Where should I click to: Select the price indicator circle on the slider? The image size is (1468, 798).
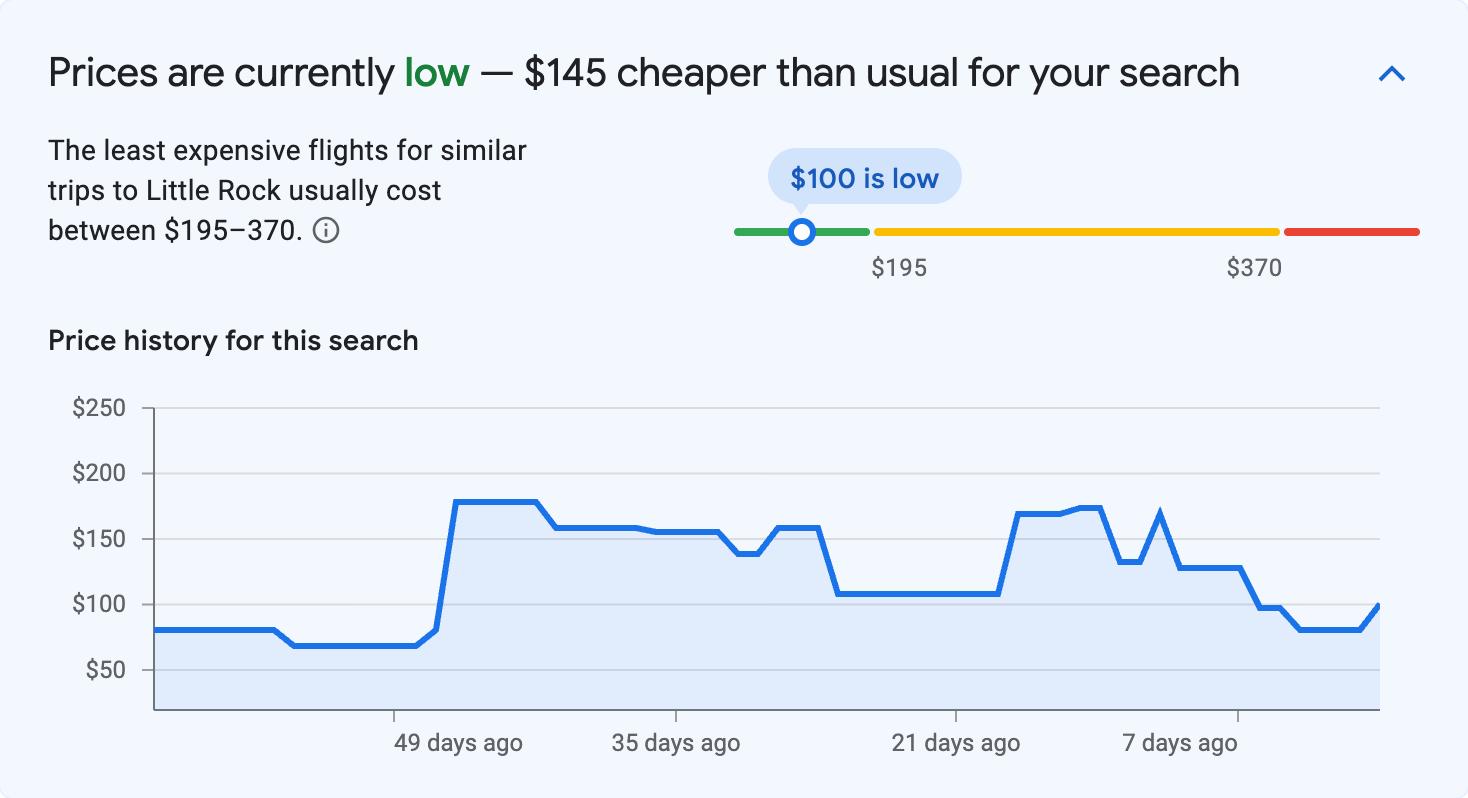[x=802, y=231]
